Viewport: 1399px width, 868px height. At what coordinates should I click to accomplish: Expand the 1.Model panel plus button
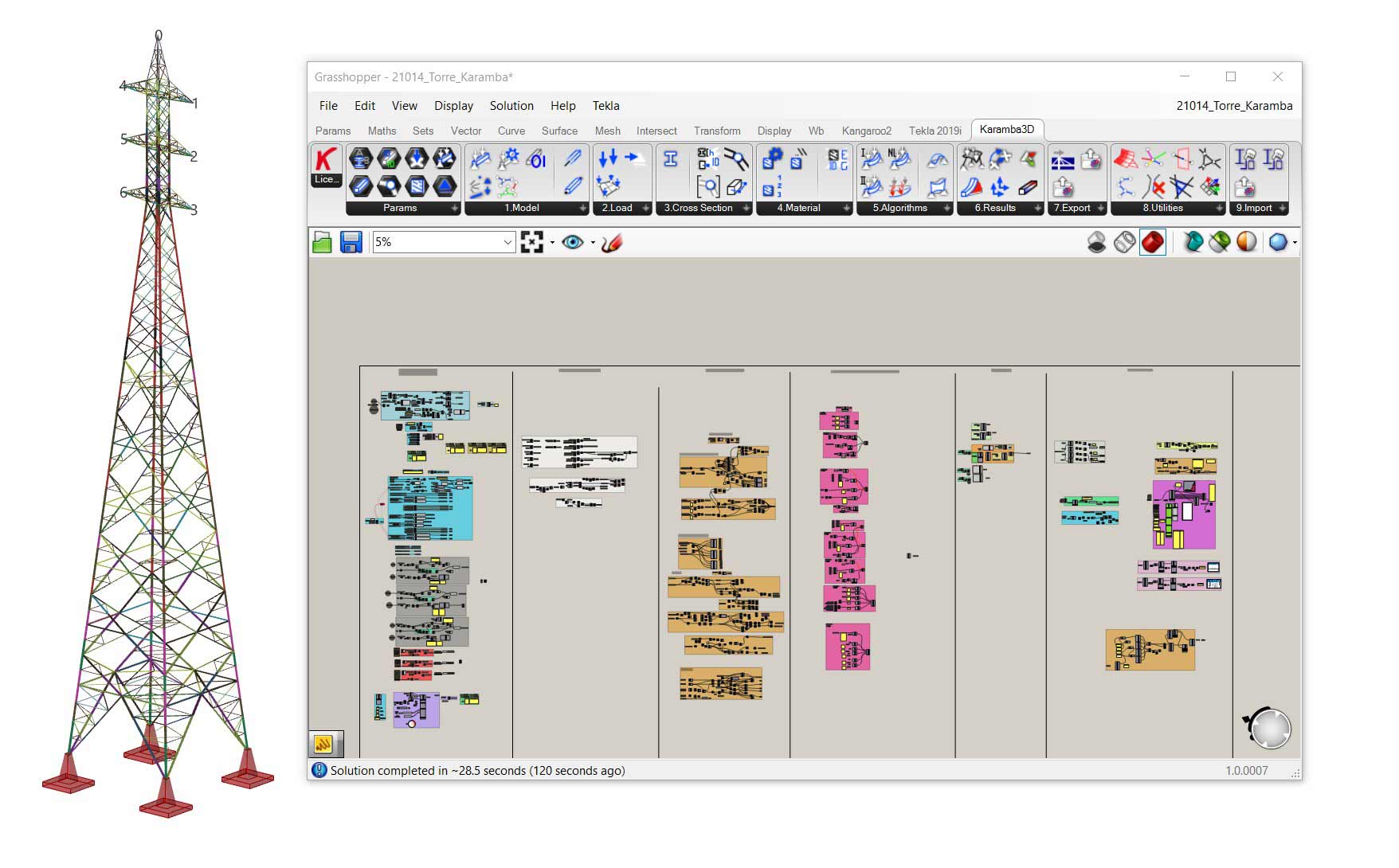[583, 209]
